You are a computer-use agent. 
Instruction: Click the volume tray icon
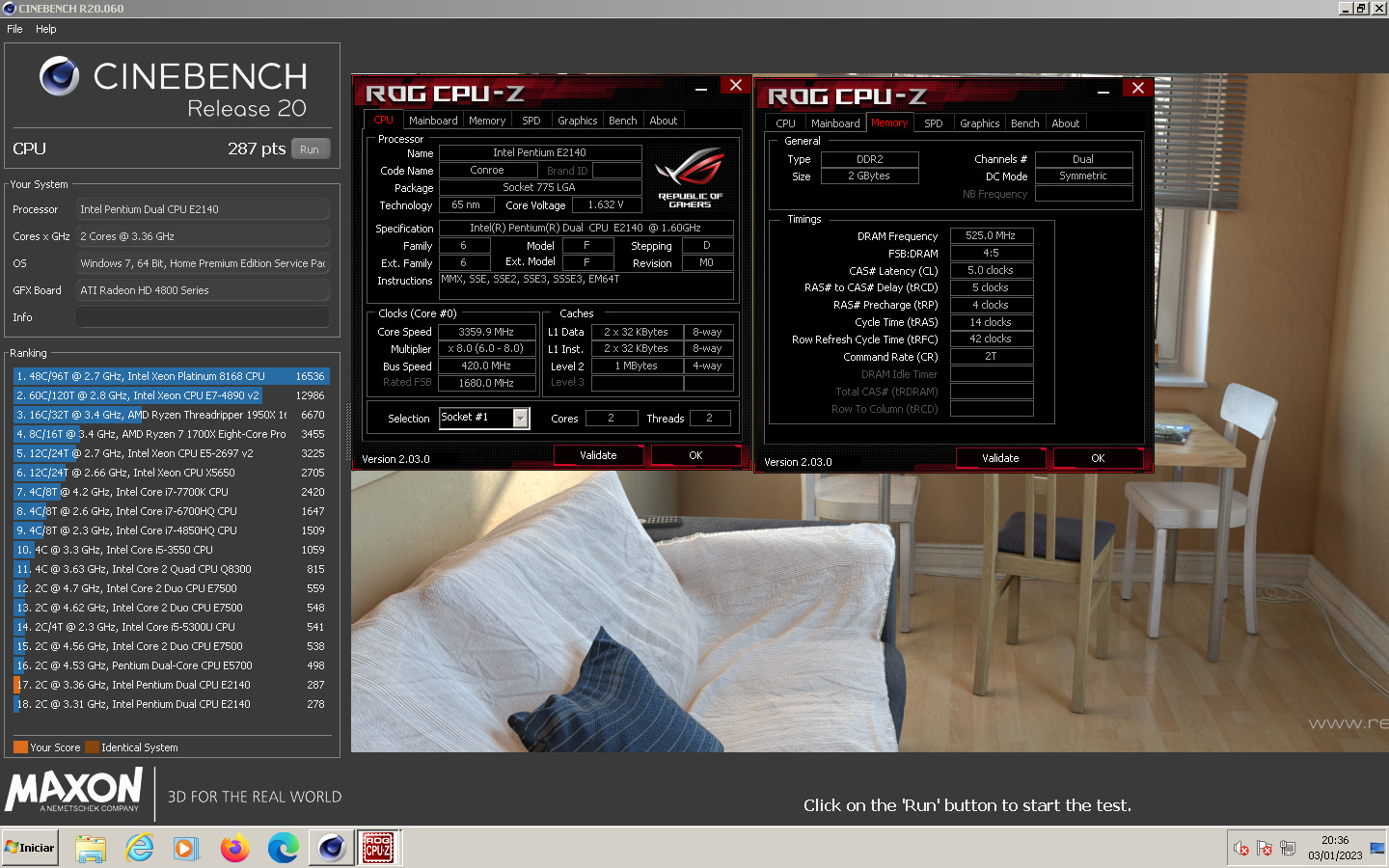pyautogui.click(x=1241, y=849)
